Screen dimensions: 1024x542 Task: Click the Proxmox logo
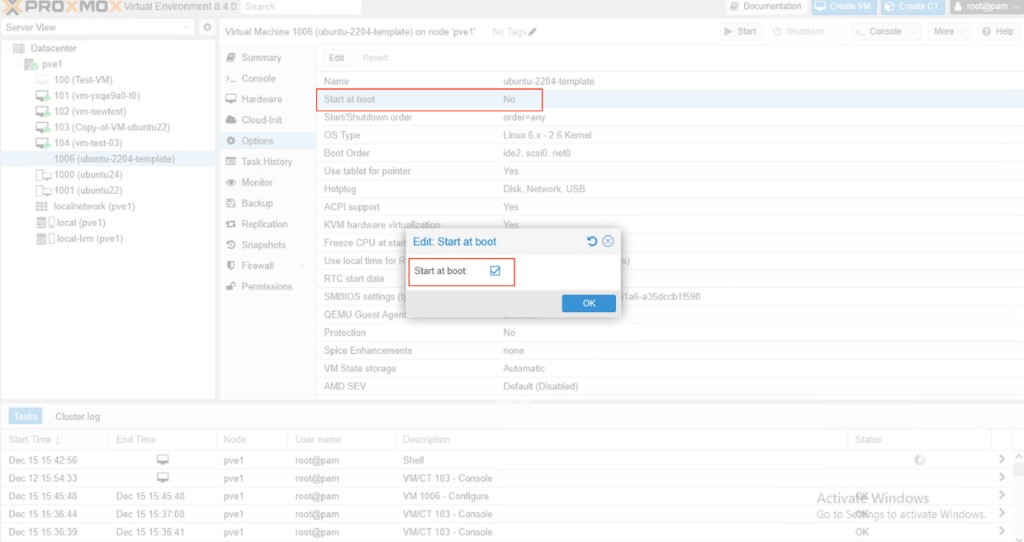pos(62,7)
